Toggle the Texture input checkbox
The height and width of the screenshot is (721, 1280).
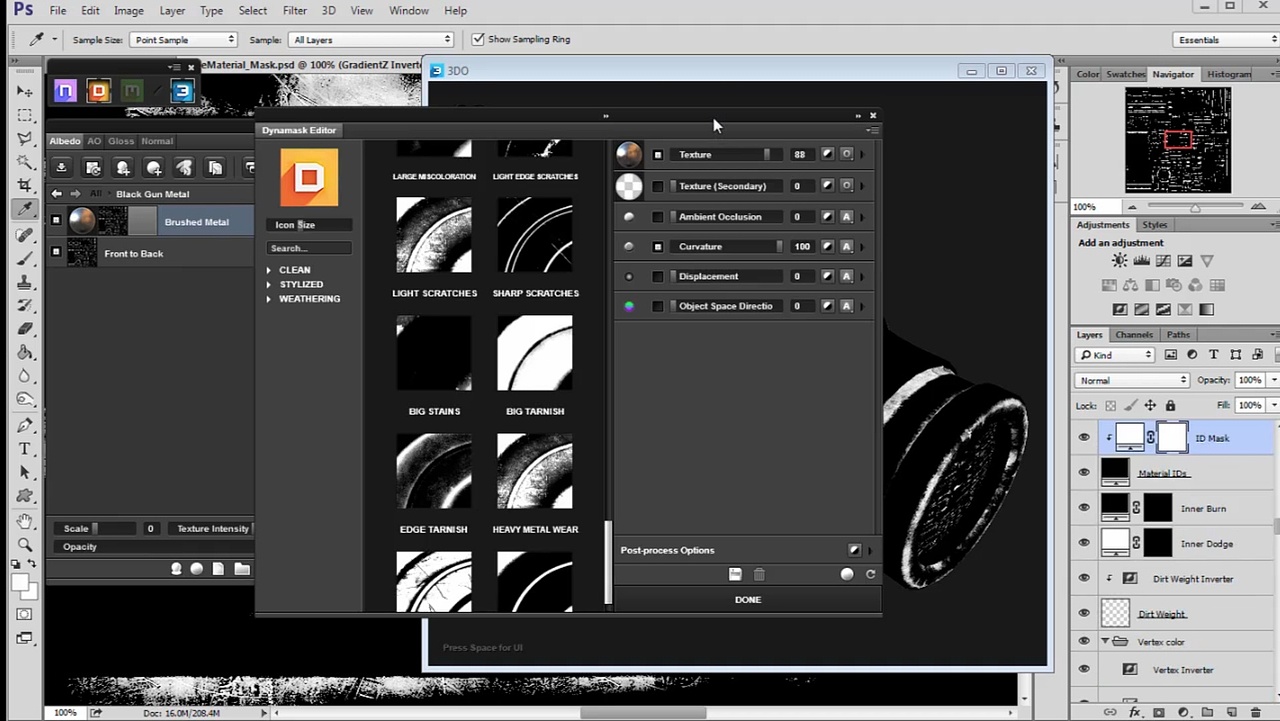pyautogui.click(x=658, y=155)
